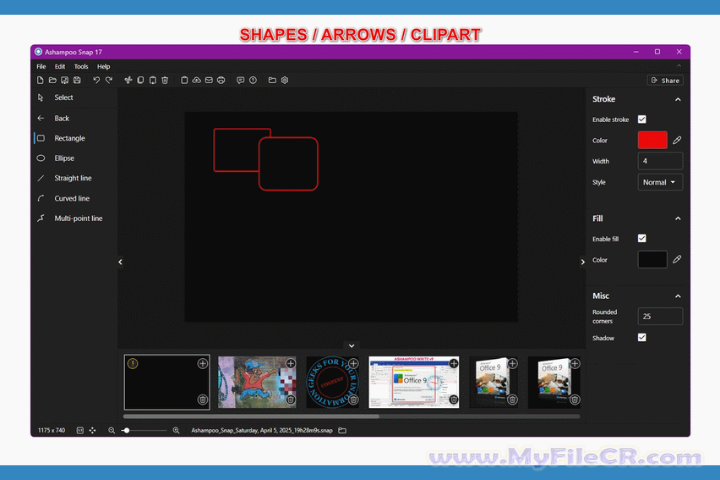This screenshot has height=480, width=720.
Task: Toggle the Shadow checkbox
Action: [642, 338]
